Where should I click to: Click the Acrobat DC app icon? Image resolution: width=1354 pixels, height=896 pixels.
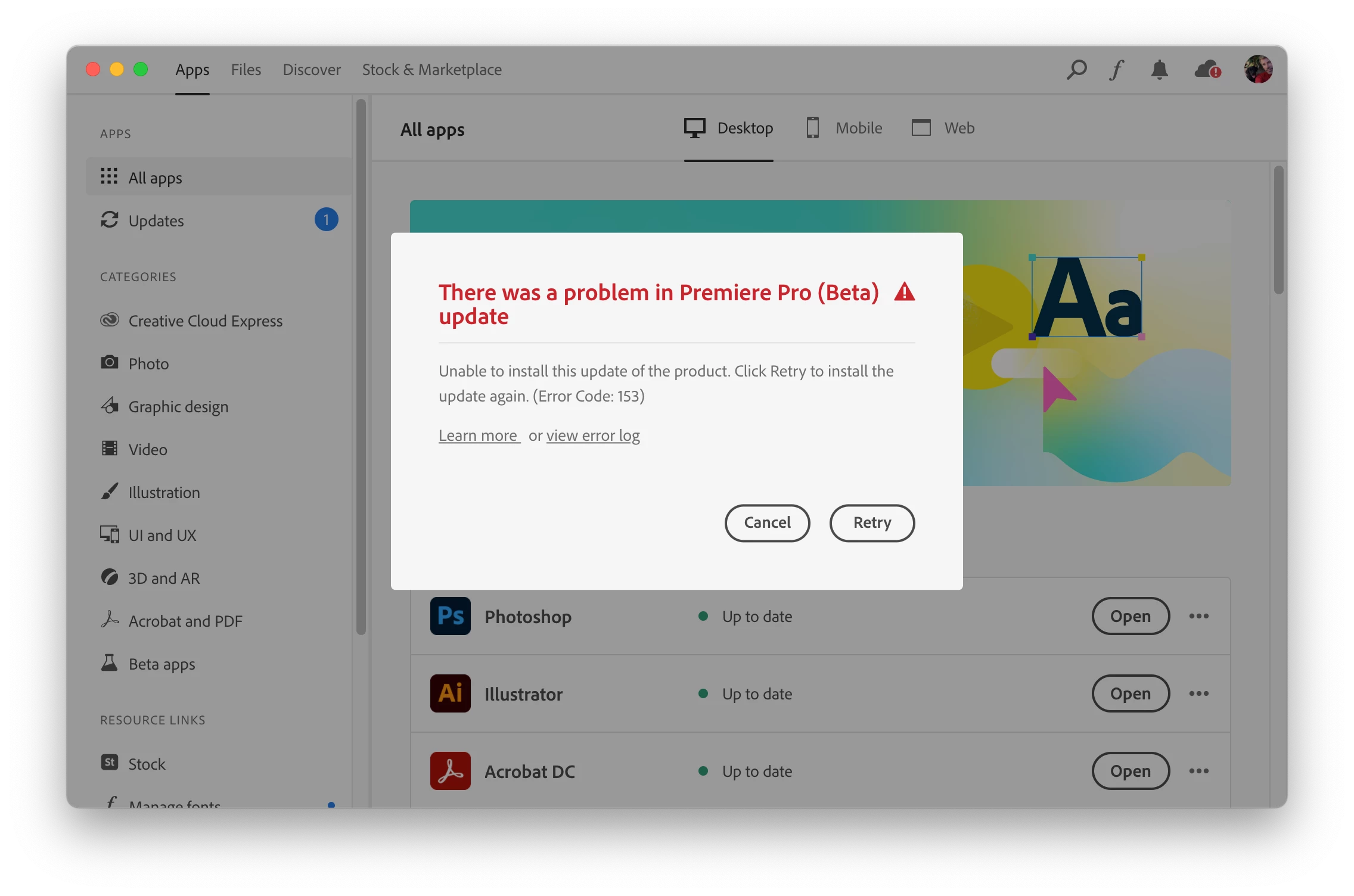click(450, 771)
